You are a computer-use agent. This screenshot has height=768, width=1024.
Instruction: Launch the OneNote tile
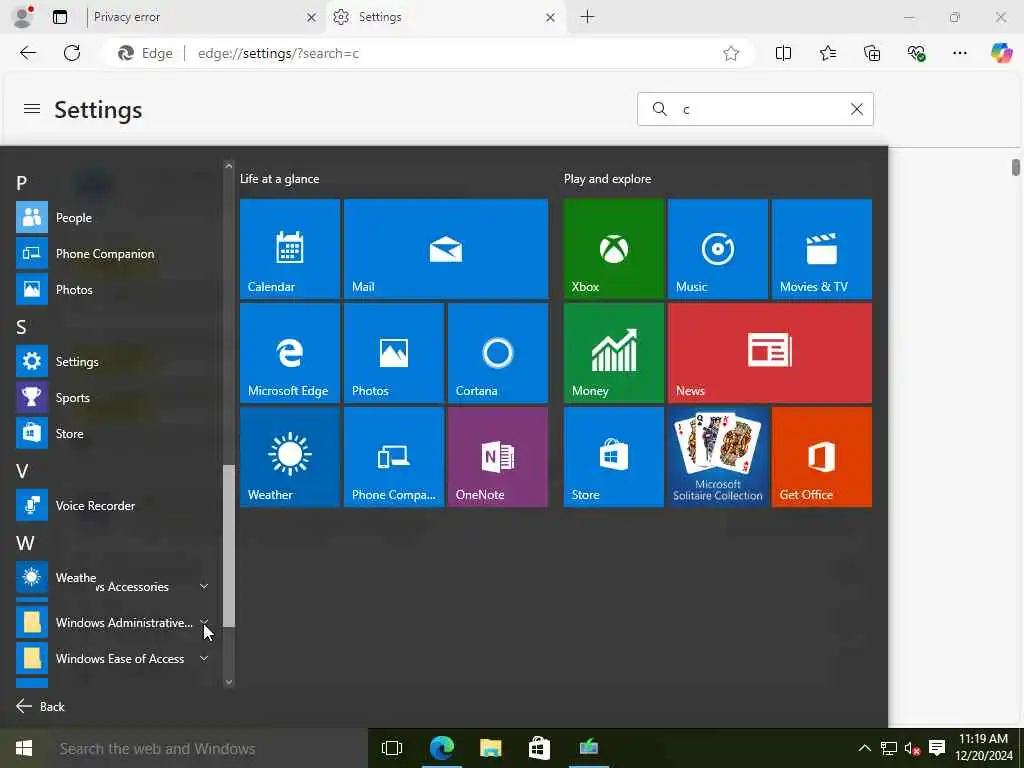(498, 457)
